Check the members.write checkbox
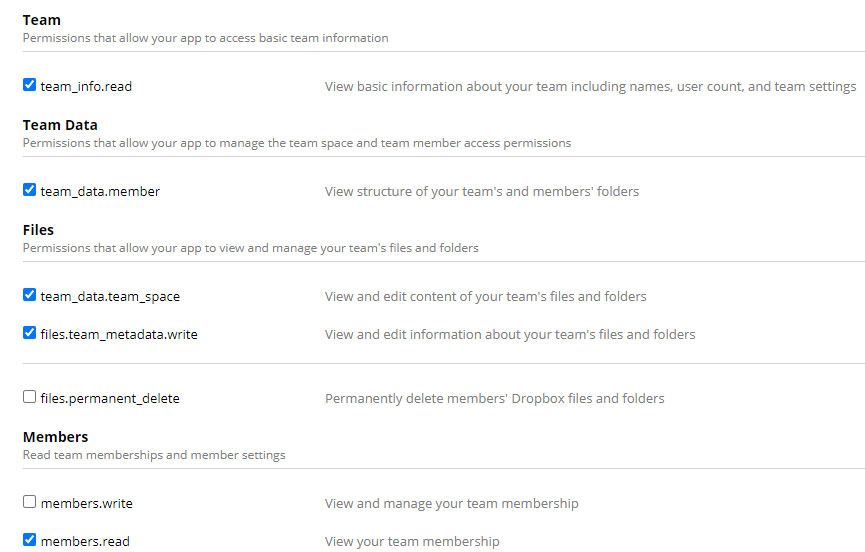 pyautogui.click(x=29, y=502)
